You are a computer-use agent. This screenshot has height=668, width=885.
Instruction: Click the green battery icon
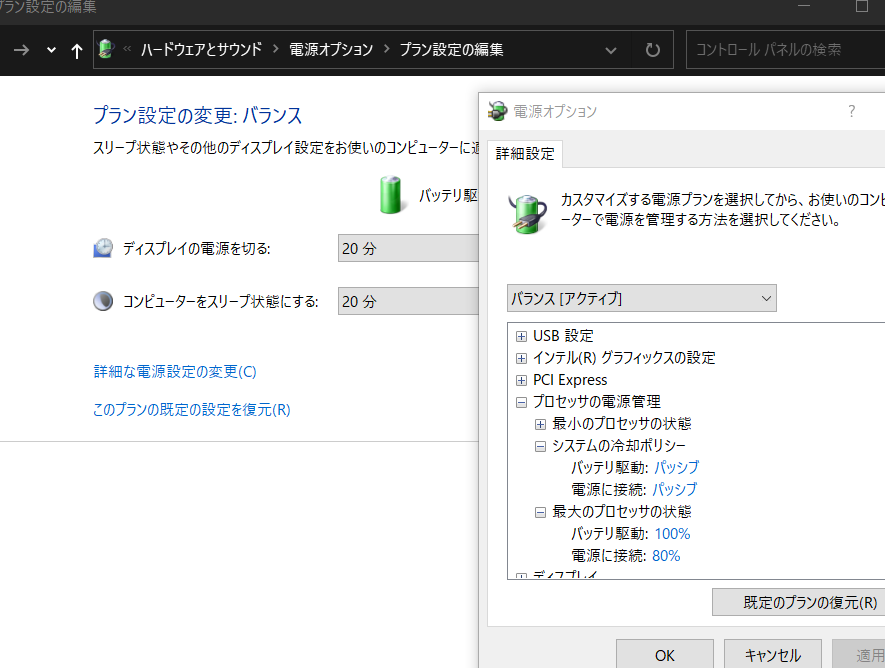[x=391, y=195]
